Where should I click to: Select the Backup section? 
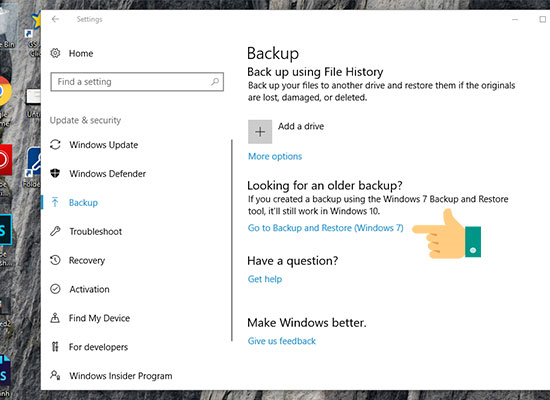pos(83,203)
